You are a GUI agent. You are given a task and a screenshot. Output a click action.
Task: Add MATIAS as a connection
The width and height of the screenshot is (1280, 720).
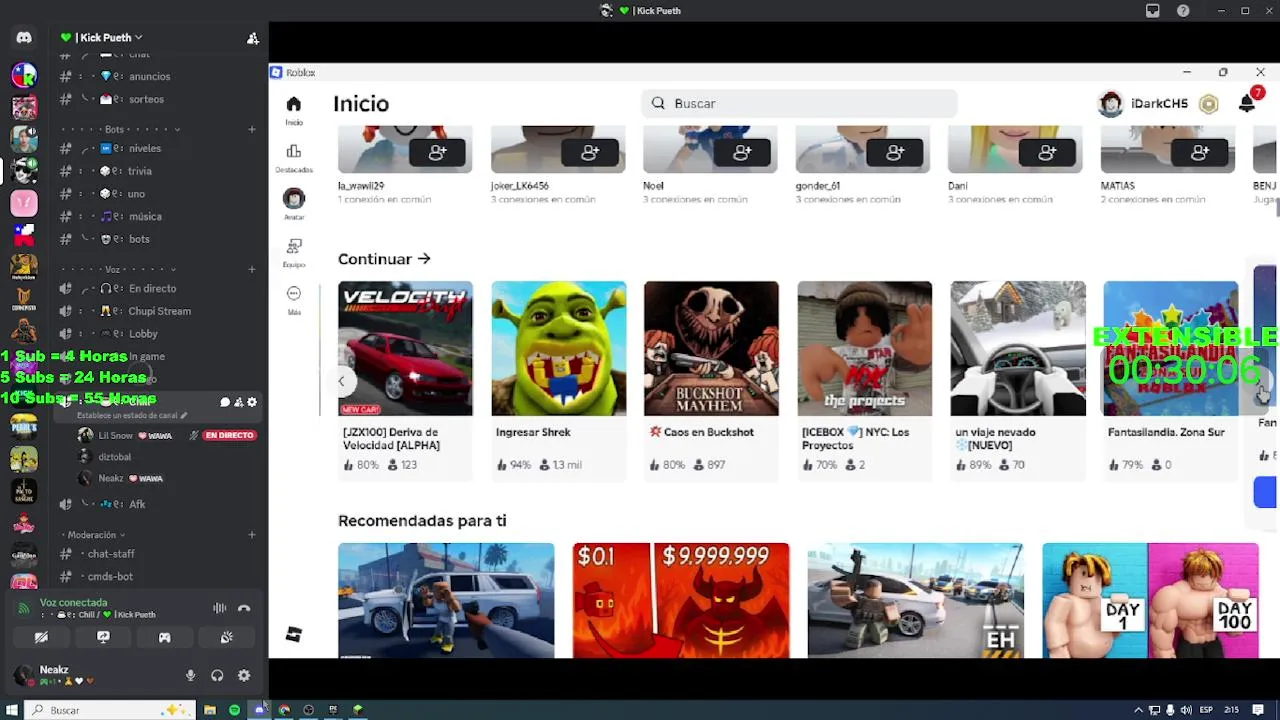pos(1200,152)
